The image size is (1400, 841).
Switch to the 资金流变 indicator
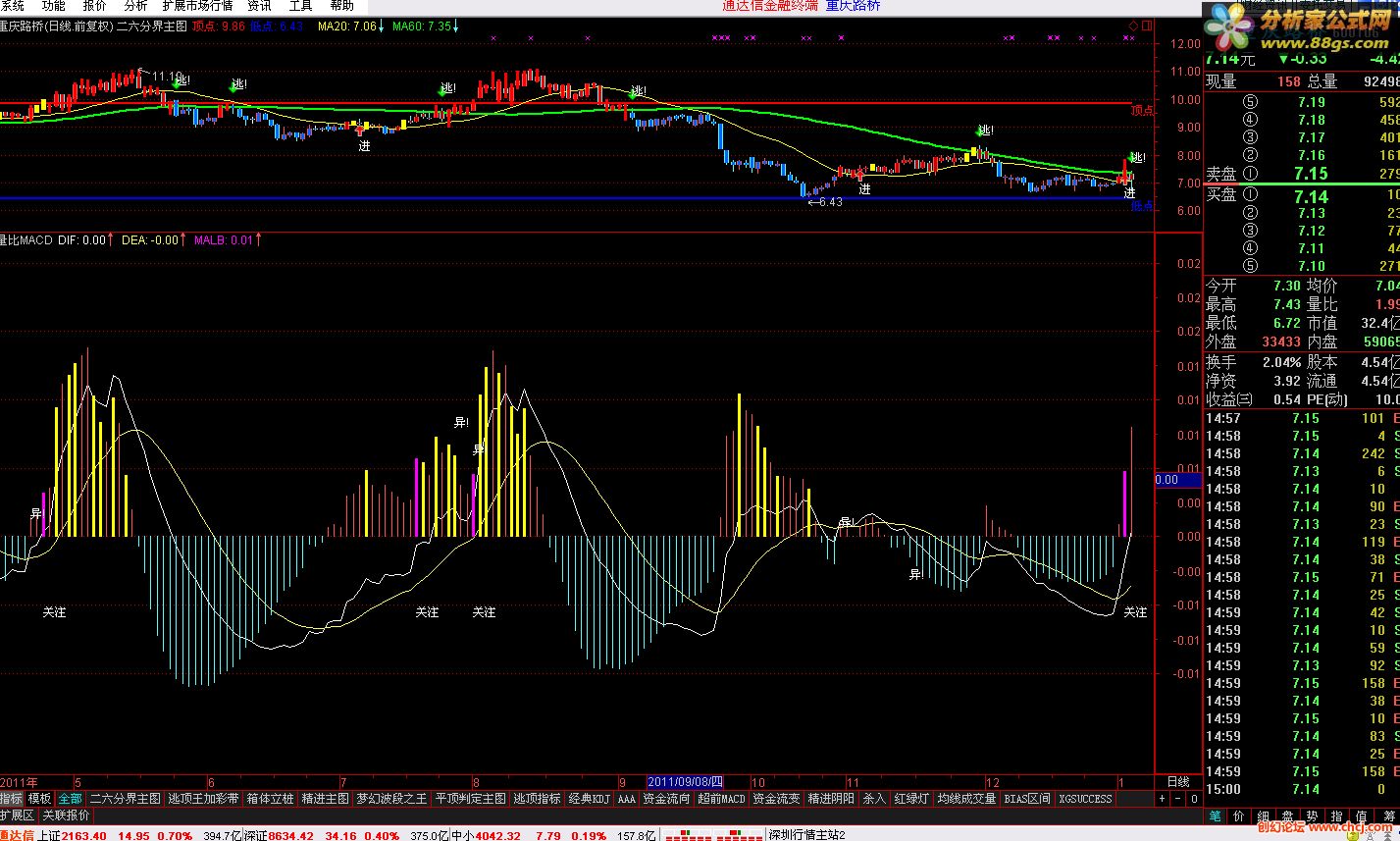777,799
